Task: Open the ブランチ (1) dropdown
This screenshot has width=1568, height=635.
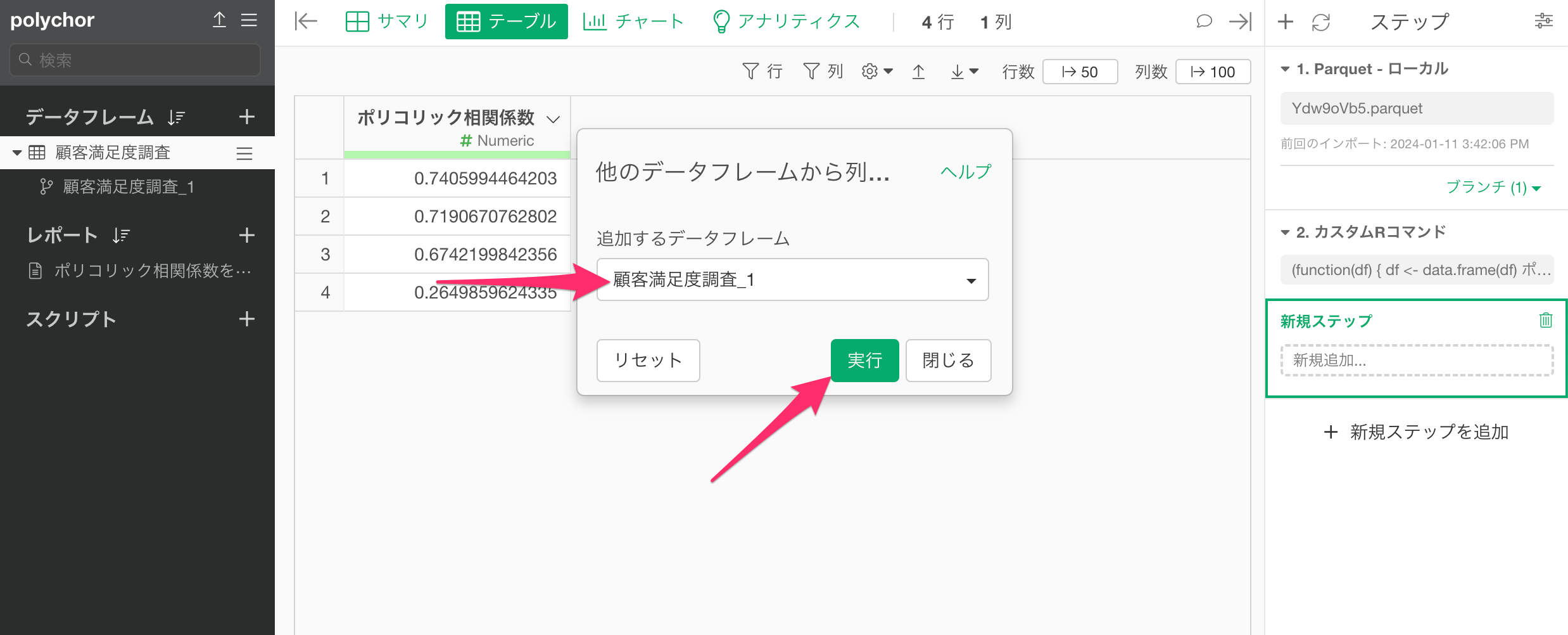Action: click(x=1493, y=187)
